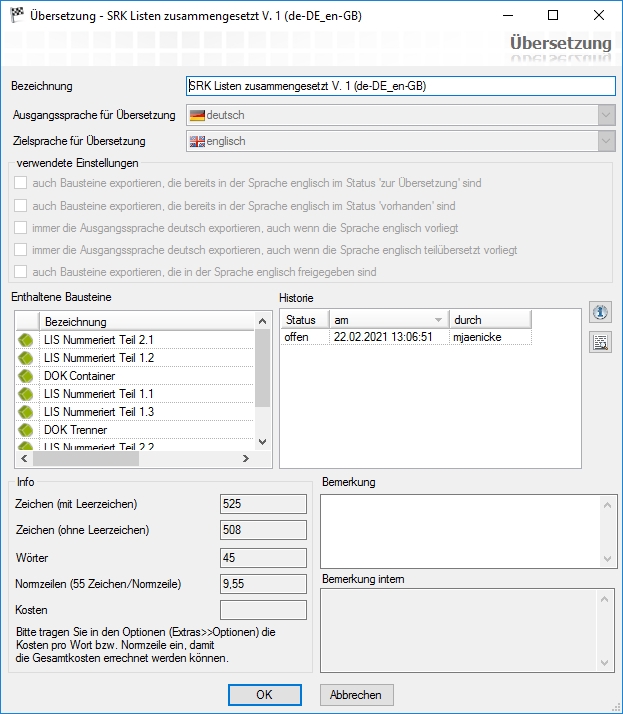
Task: Maximize the Übersetzung dialog window
Action: coord(553,15)
